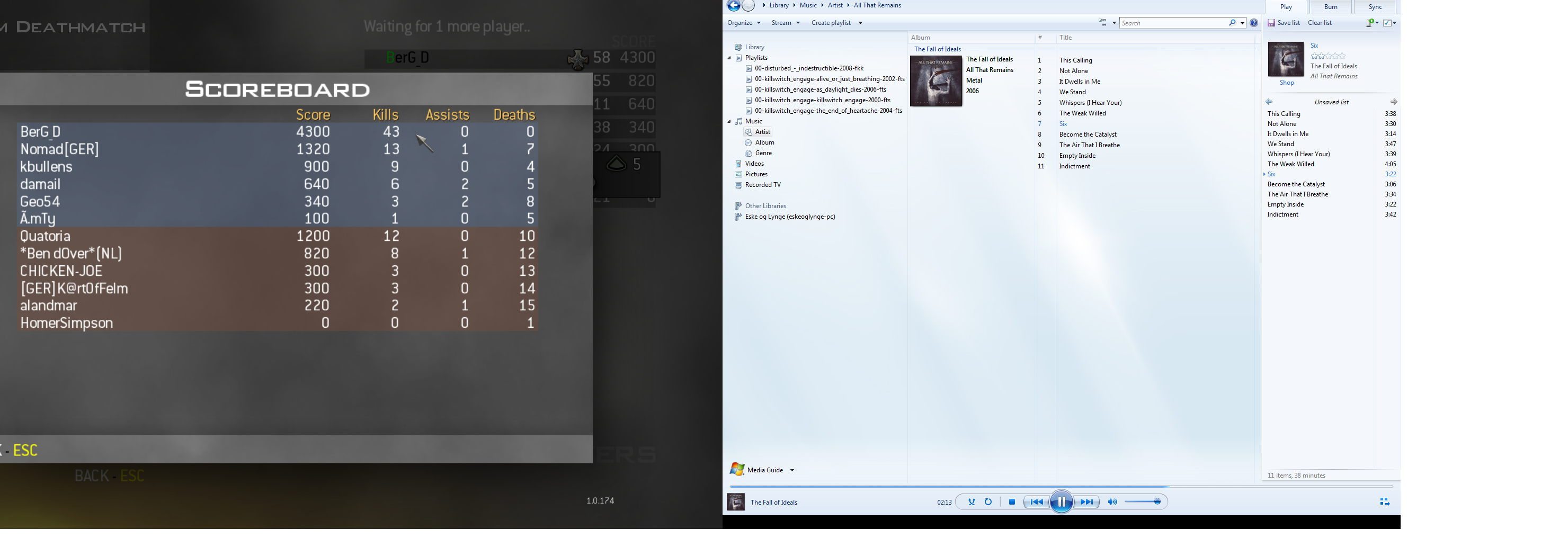The image size is (1568, 556).
Task: Click the HomerSimpson row in the scoreboard
Action: (277, 323)
